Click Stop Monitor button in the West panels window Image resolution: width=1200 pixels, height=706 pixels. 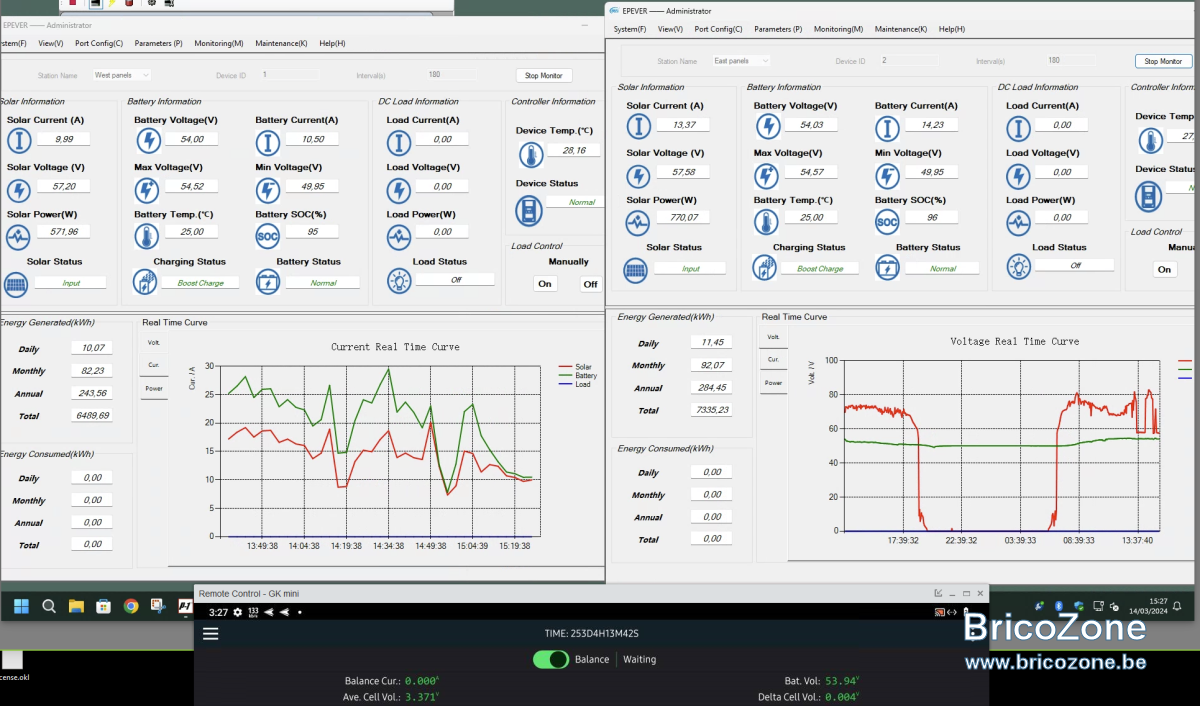[544, 75]
